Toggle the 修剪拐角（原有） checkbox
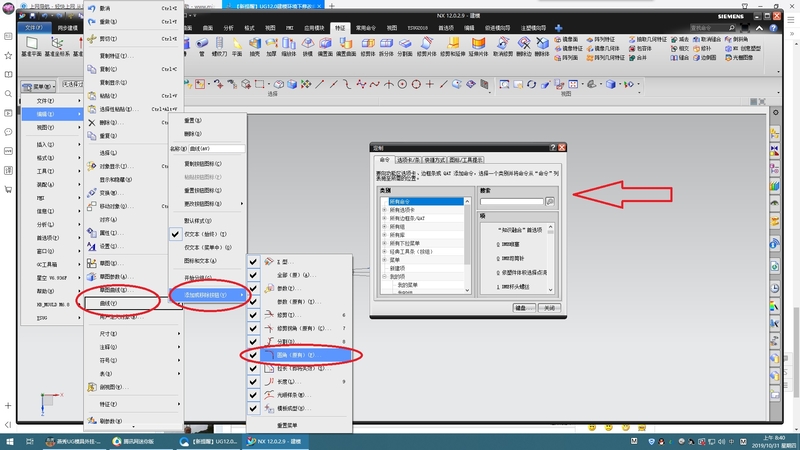Viewport: 800px width, 450px height. click(253, 328)
